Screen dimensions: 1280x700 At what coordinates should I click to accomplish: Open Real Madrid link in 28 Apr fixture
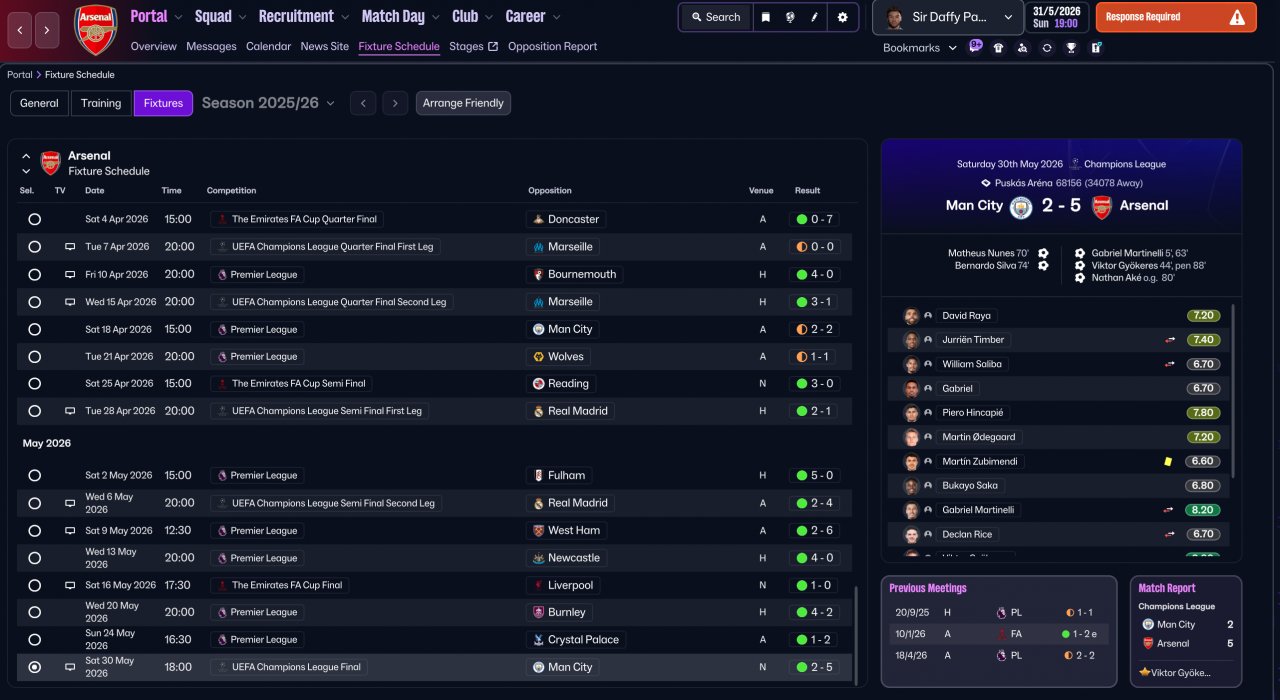(569, 411)
